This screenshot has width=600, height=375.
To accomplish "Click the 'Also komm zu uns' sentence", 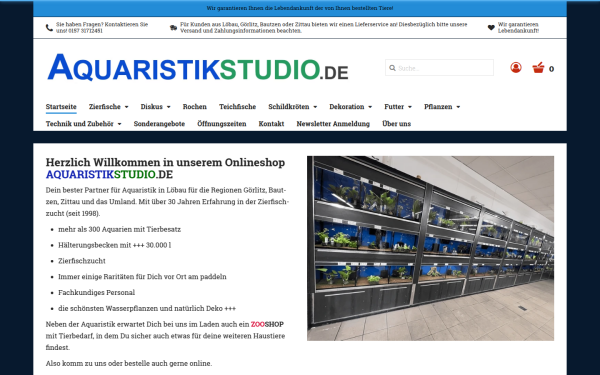I will coord(129,363).
